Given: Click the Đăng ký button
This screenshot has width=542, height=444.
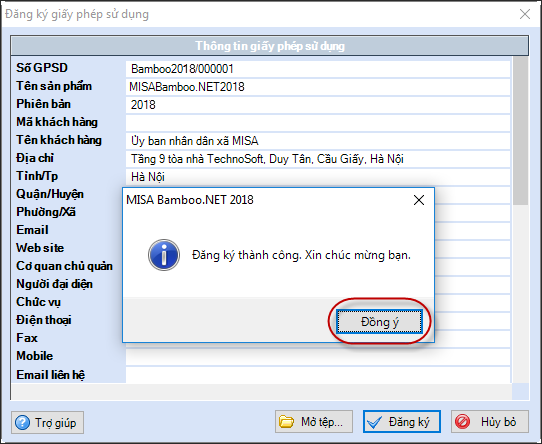Looking at the screenshot, I should [x=402, y=422].
